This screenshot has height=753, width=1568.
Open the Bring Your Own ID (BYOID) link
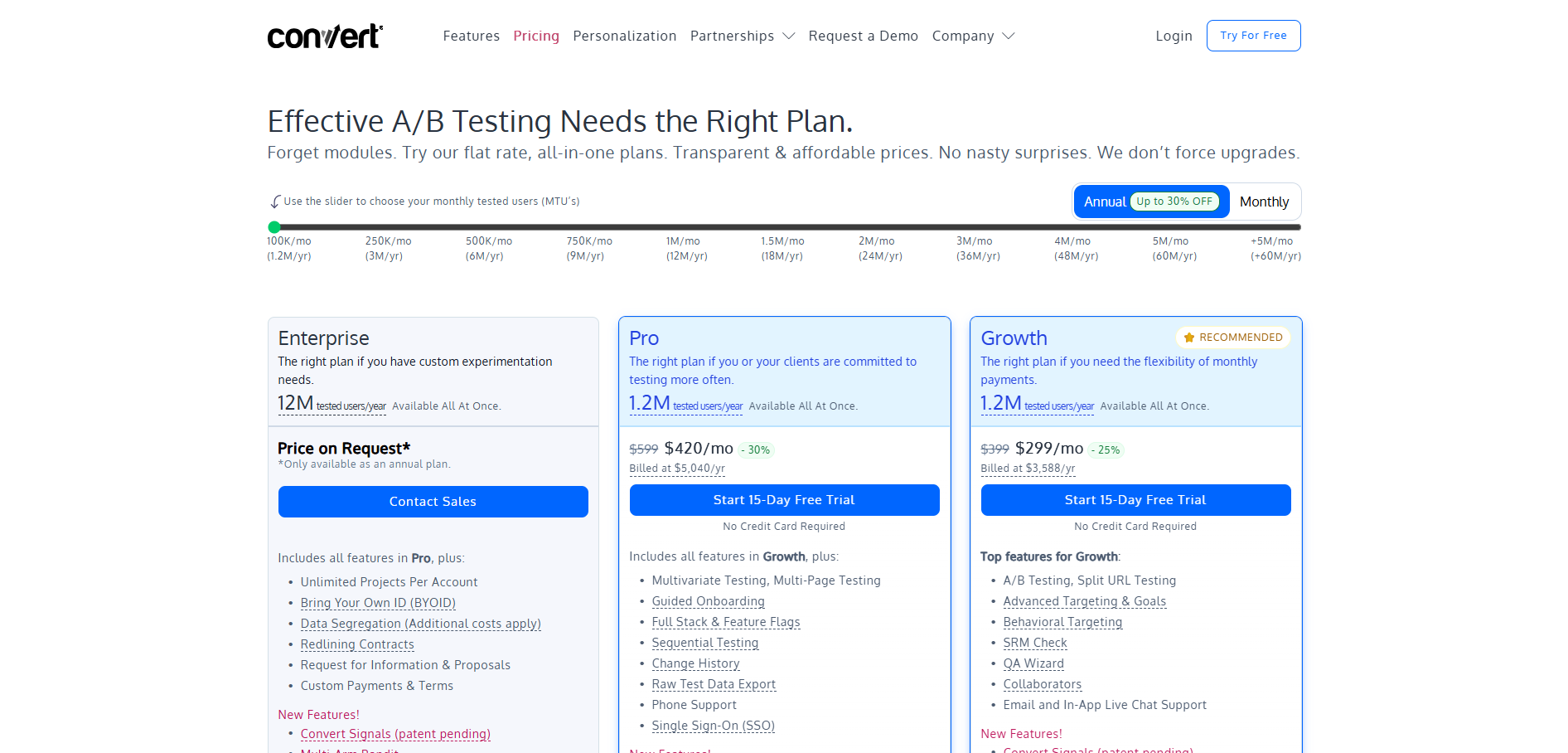point(378,602)
